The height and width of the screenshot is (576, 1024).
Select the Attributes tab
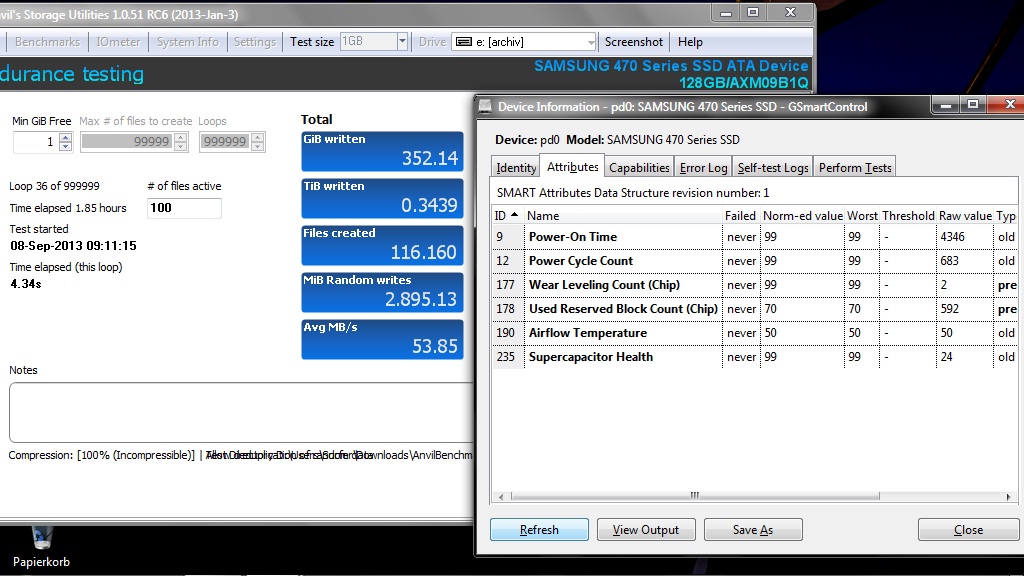[572, 167]
